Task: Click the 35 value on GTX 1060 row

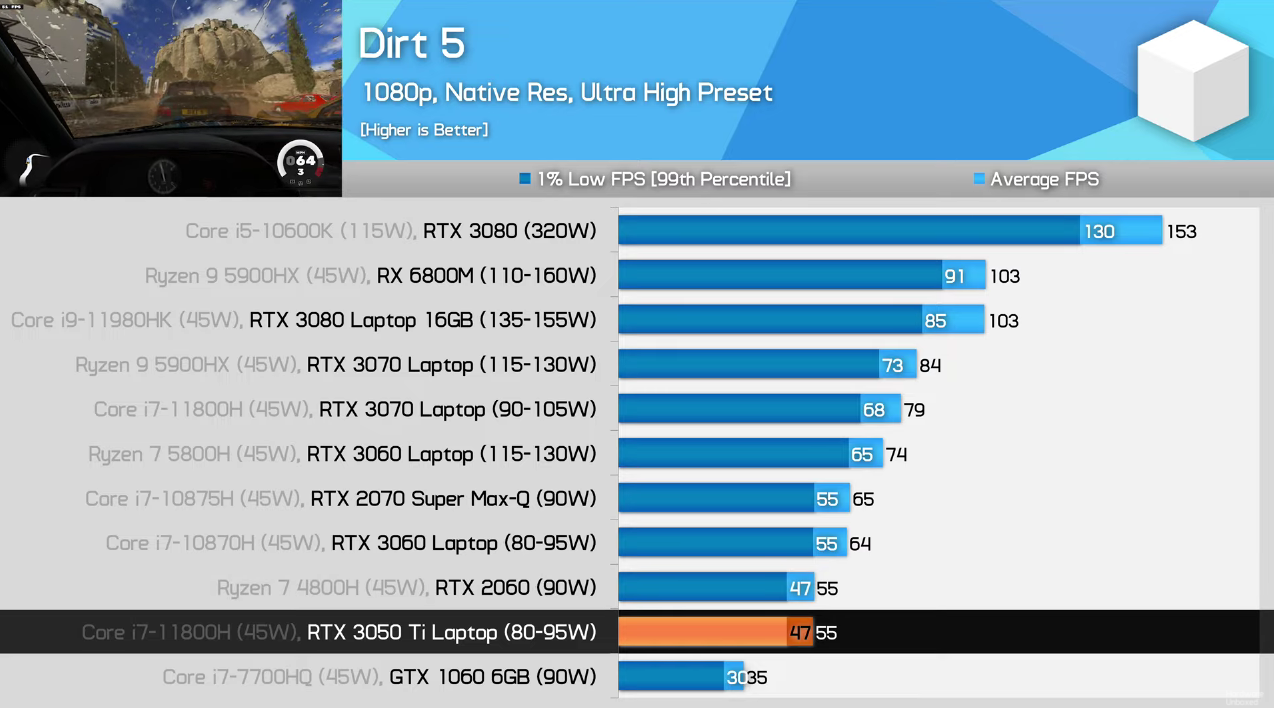Action: (x=757, y=678)
